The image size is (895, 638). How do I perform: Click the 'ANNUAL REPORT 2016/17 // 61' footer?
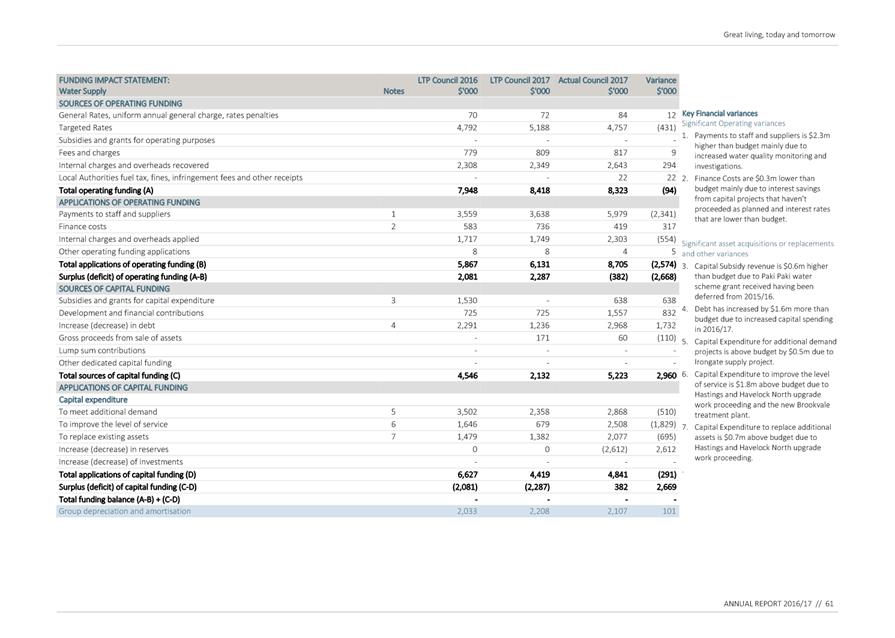[x=779, y=604]
